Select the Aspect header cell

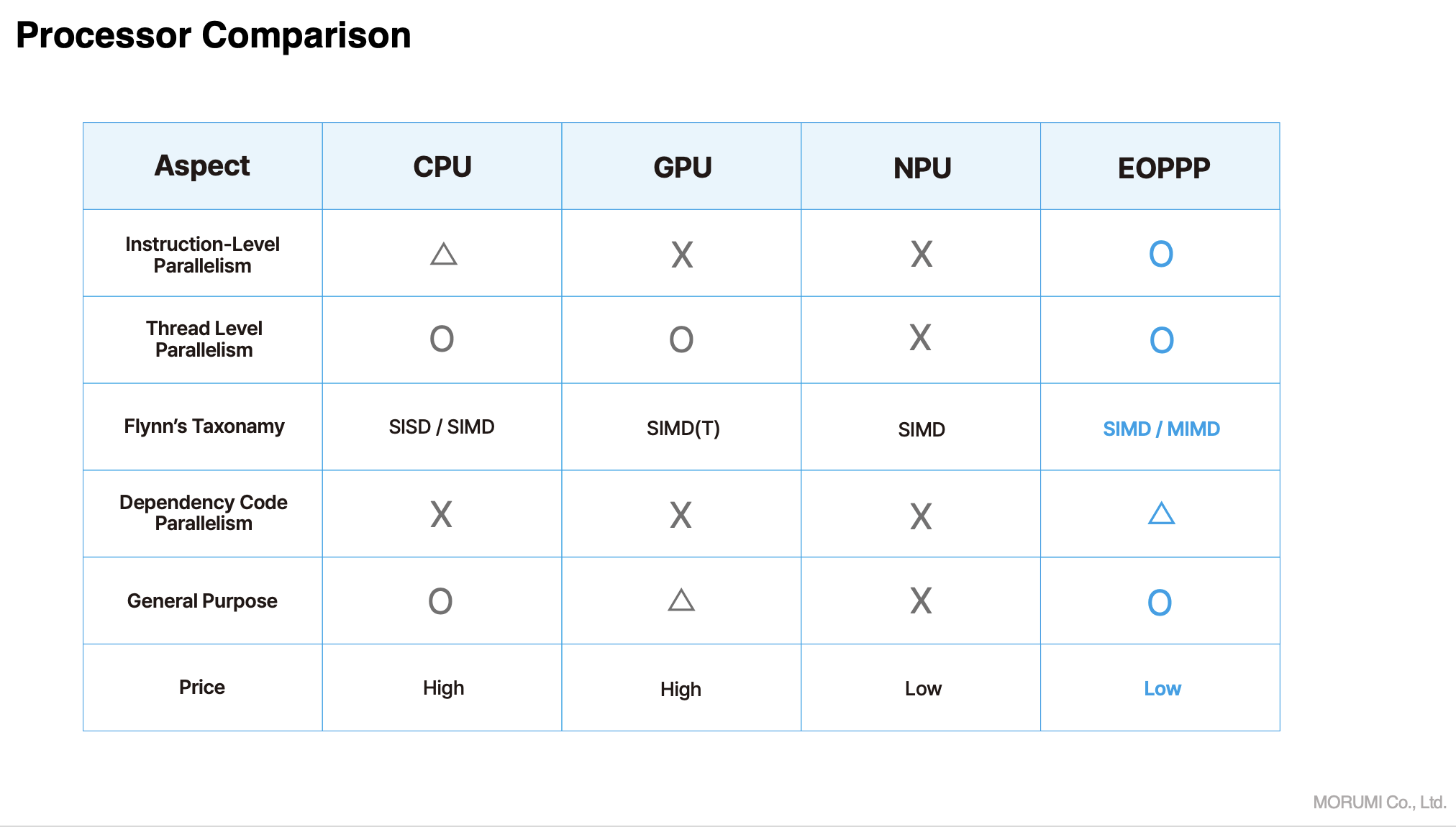pos(202,166)
